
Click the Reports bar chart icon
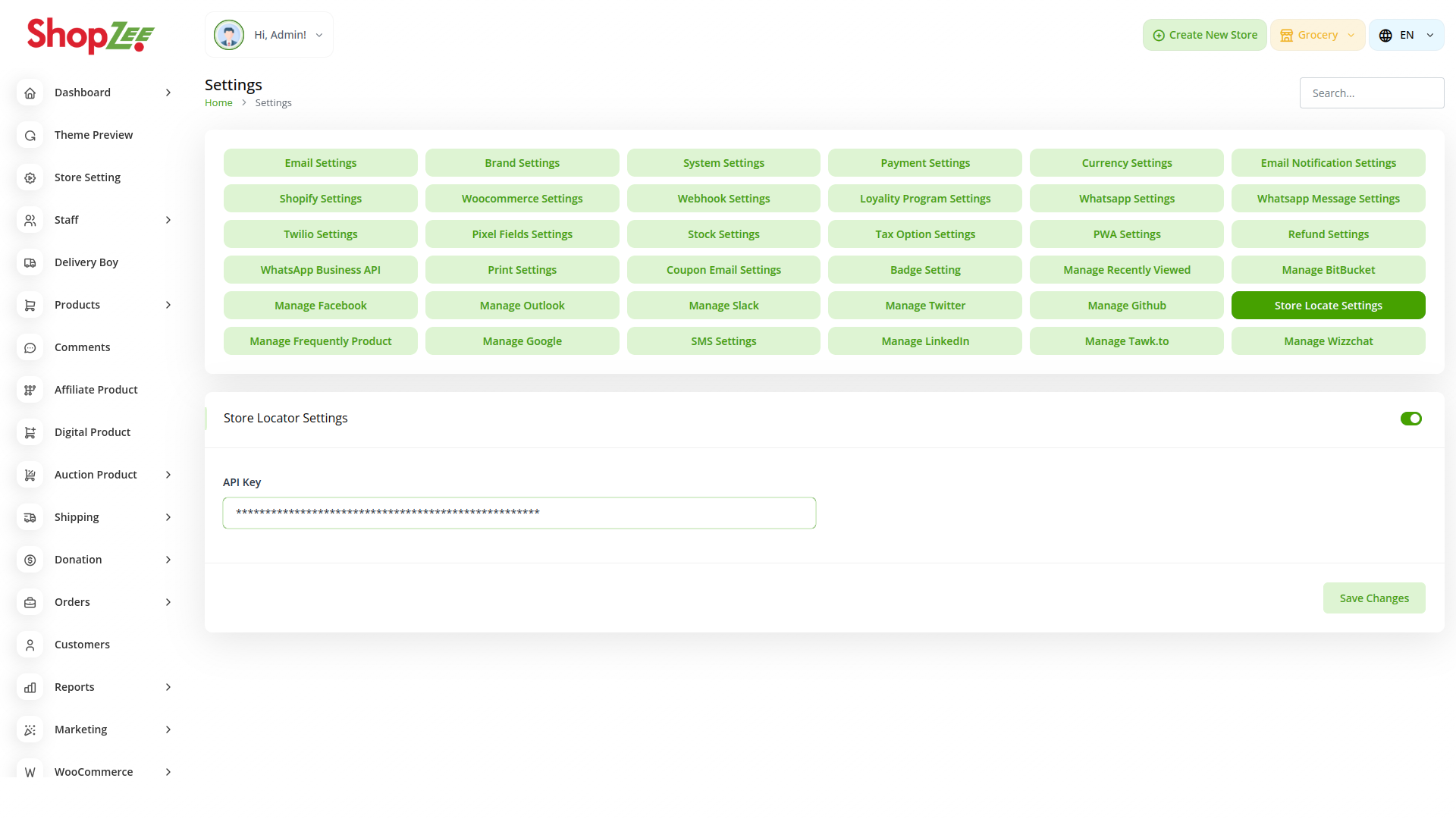[30, 687]
